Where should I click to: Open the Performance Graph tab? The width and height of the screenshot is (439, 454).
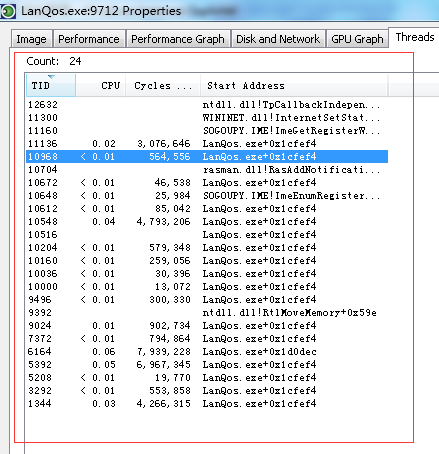(178, 39)
